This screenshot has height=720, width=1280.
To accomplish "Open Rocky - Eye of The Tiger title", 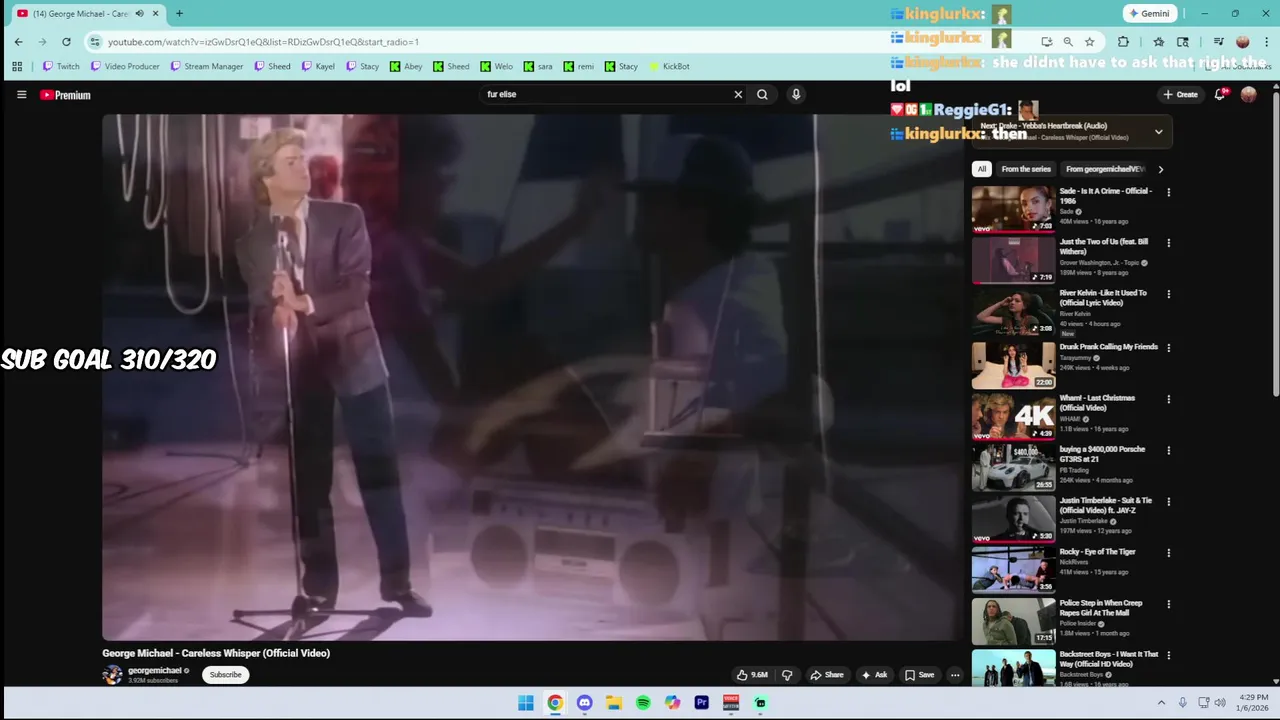I will pyautogui.click(x=1097, y=552).
